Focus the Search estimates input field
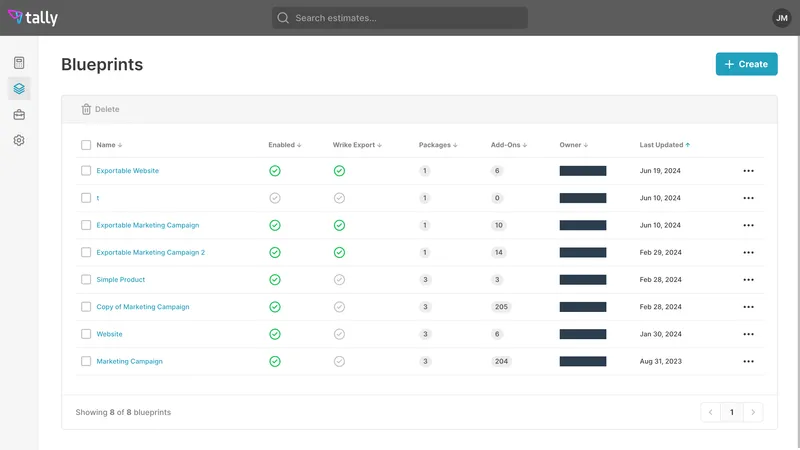 point(399,18)
